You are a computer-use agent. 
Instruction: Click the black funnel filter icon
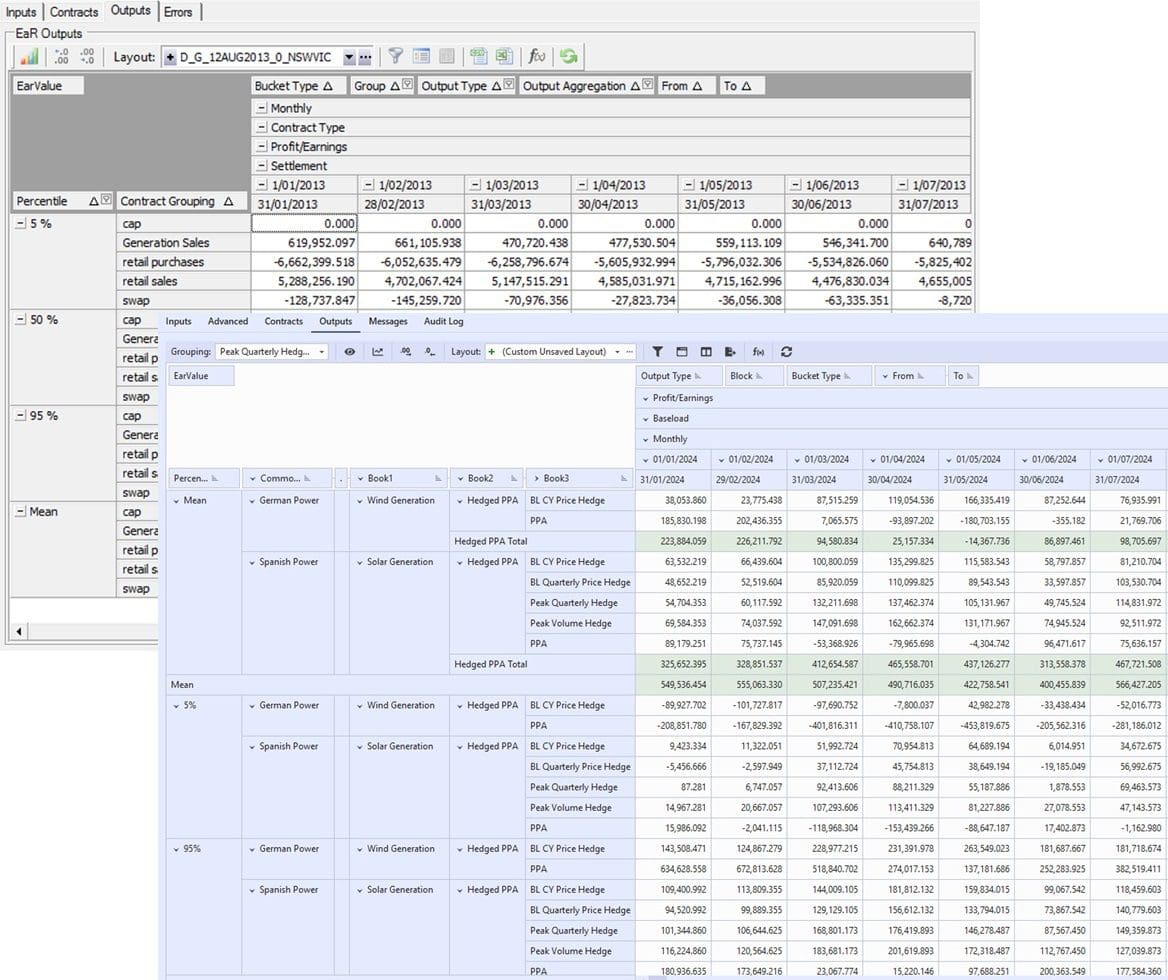pyautogui.click(x=657, y=351)
